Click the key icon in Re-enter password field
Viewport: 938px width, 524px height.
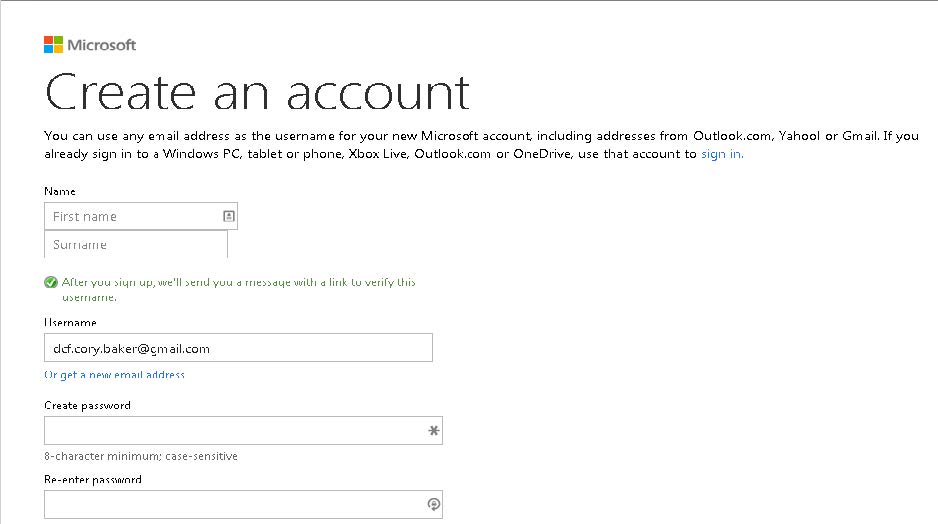pos(434,504)
